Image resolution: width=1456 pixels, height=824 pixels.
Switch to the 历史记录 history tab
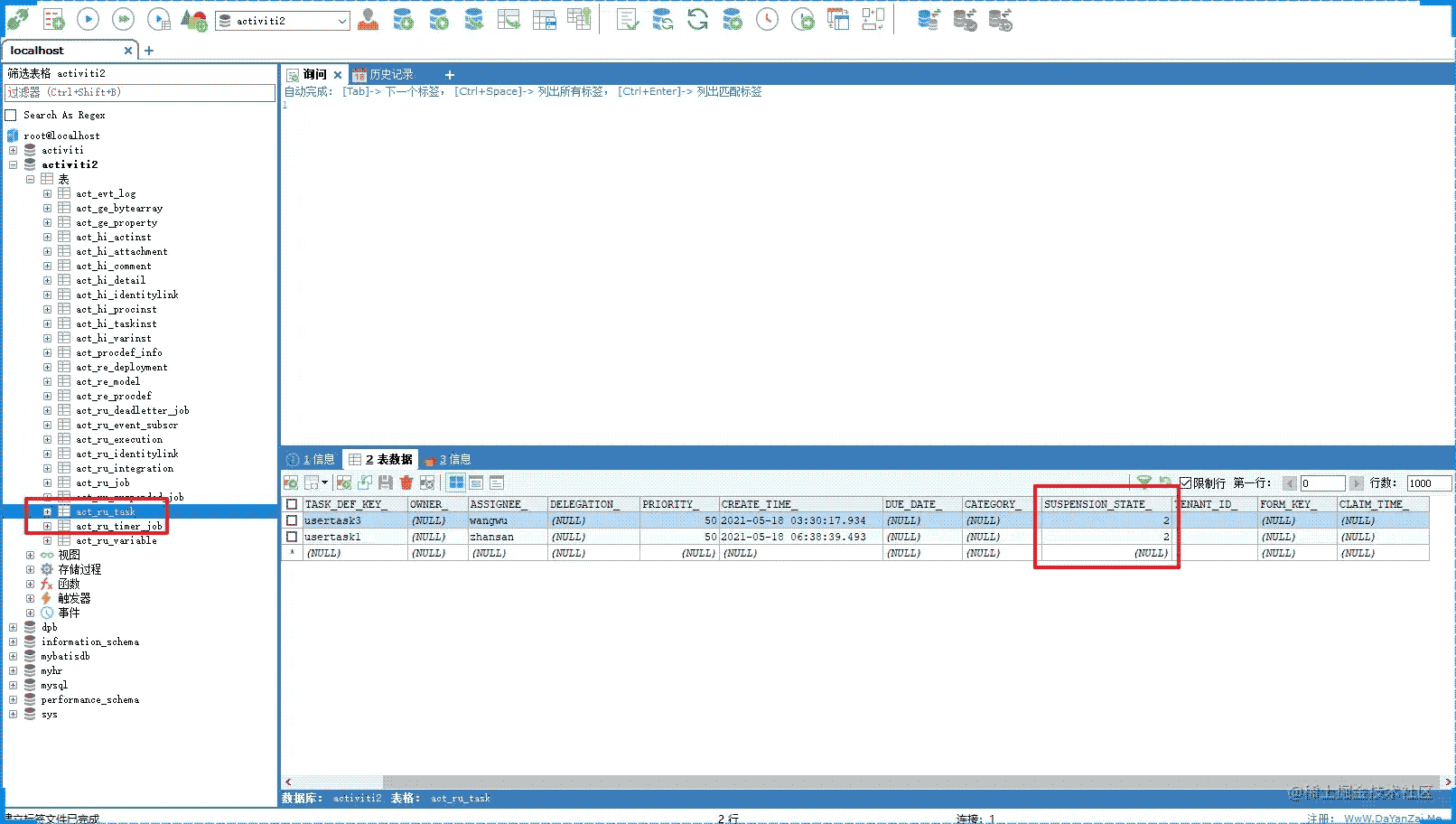click(x=390, y=75)
